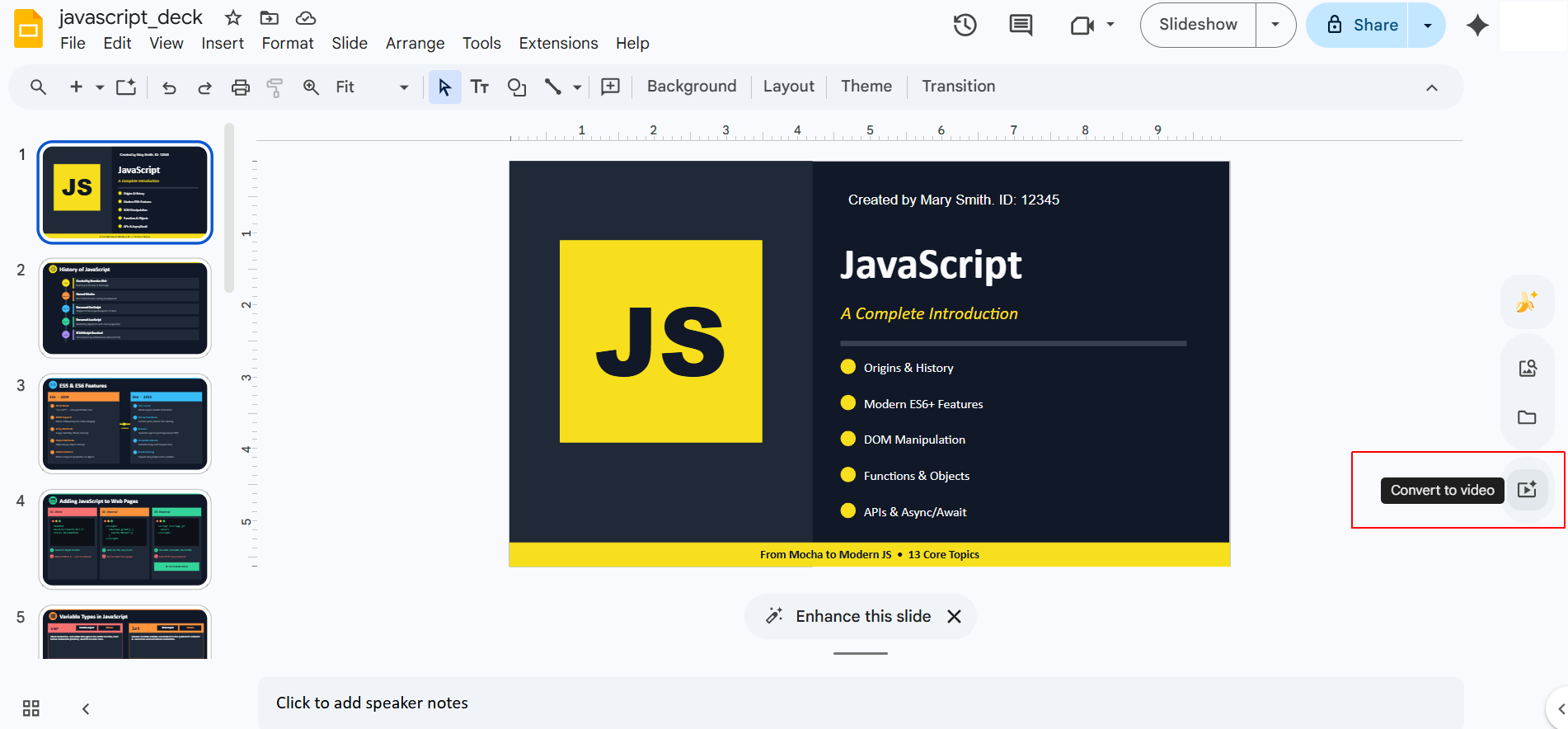Open grid view of slides
The image size is (1568, 729).
(31, 708)
